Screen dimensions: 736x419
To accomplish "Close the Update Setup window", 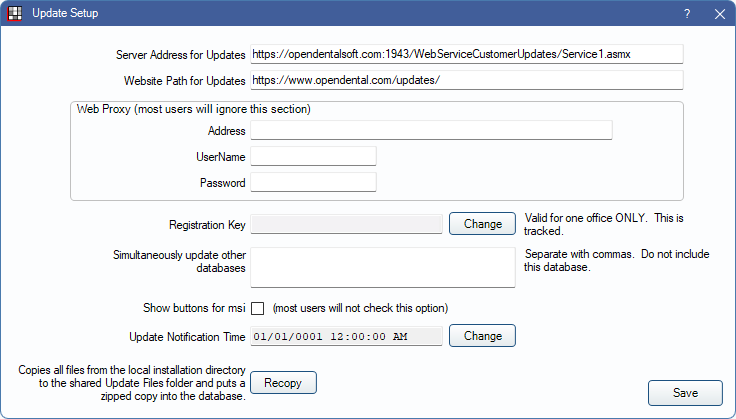I will [719, 14].
